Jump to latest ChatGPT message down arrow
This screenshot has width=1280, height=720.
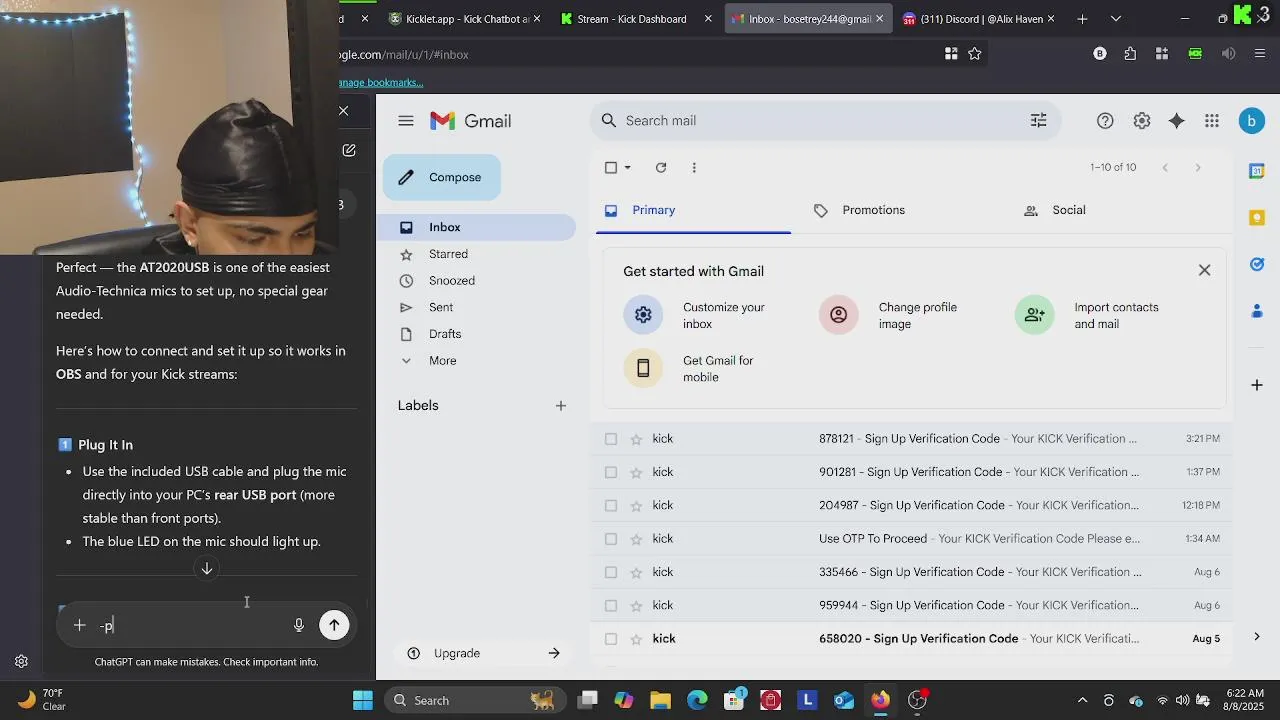pos(207,569)
